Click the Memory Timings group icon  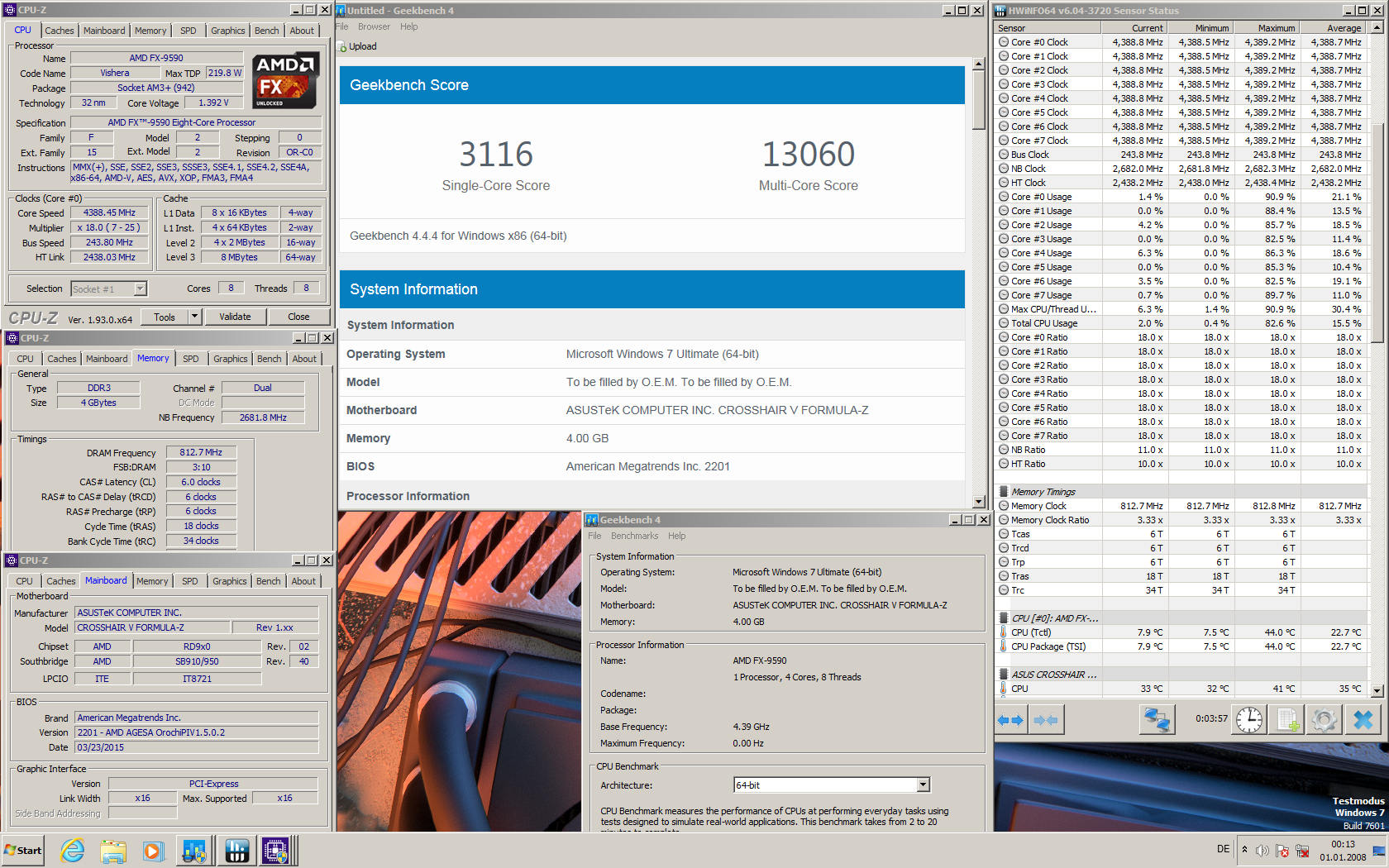pyautogui.click(x=1004, y=492)
